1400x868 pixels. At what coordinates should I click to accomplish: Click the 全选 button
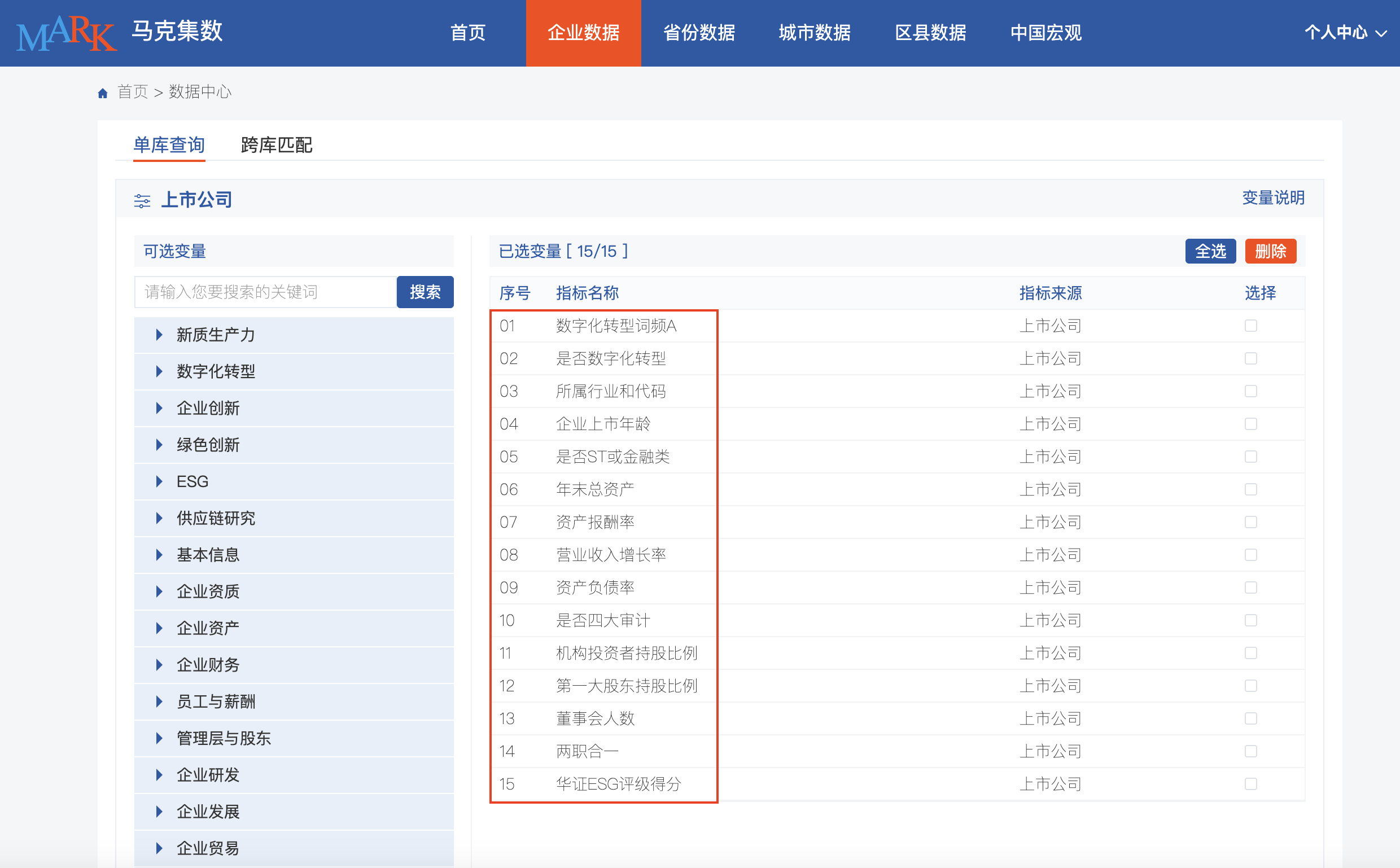tap(1210, 251)
